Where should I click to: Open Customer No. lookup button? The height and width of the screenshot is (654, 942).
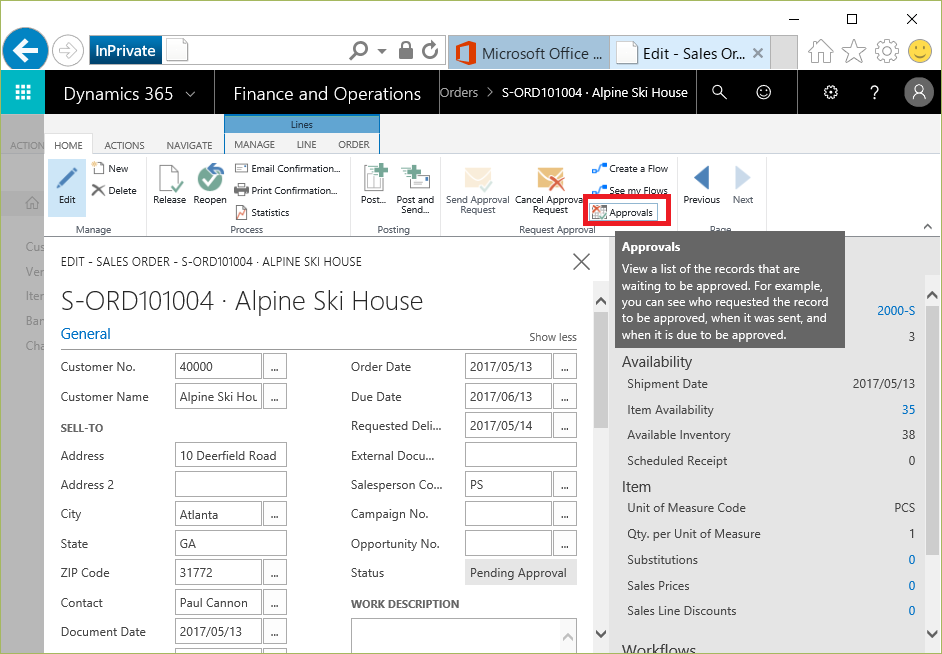(x=275, y=366)
